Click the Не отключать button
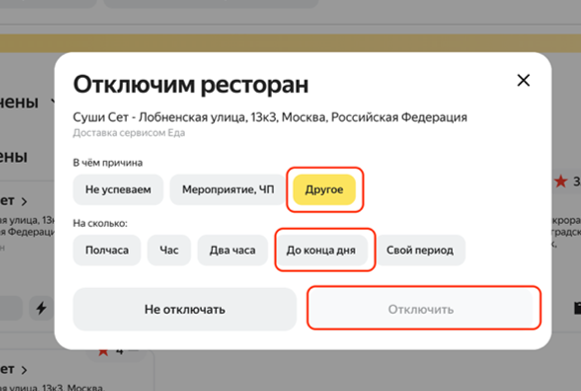581x391 pixels. 185,309
